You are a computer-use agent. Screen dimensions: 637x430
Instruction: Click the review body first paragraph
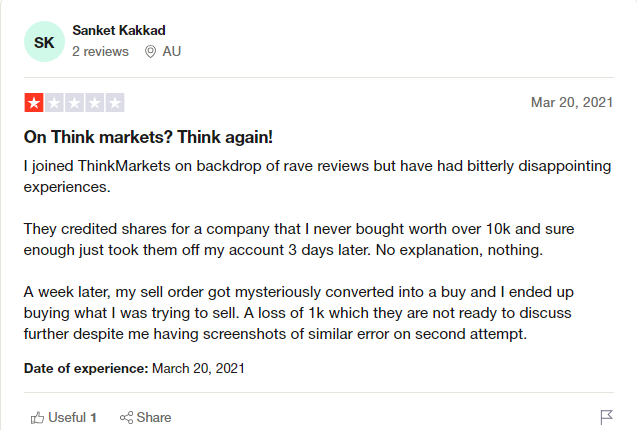point(317,176)
